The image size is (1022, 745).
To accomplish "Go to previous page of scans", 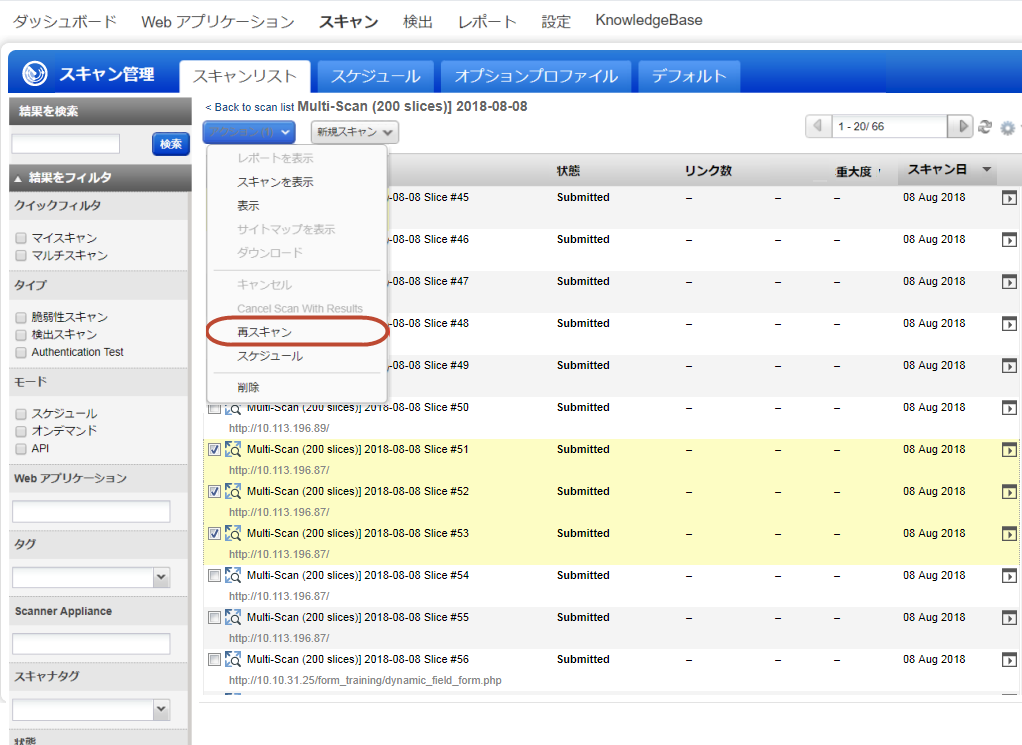I will 818,126.
